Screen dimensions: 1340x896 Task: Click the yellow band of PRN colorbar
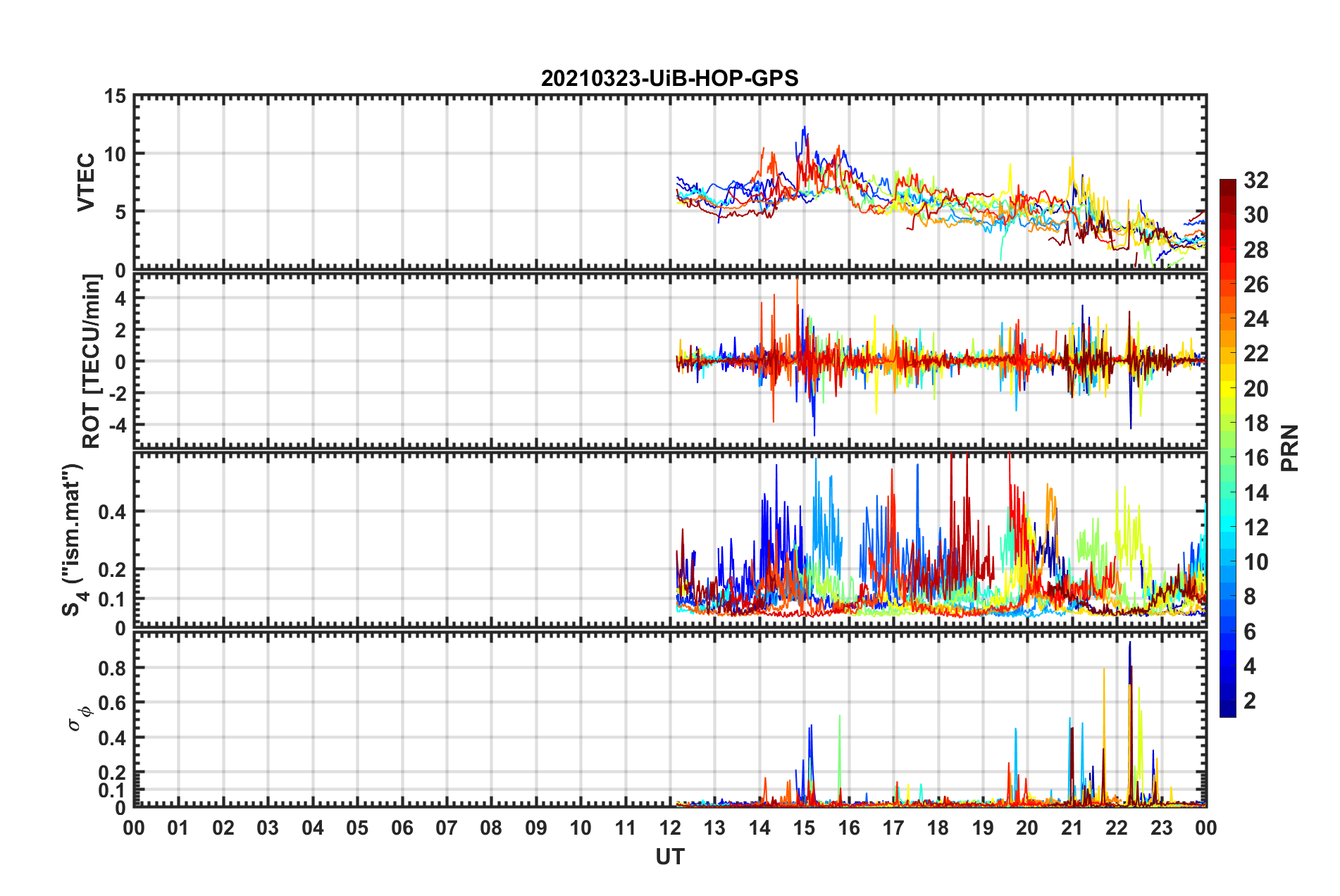[1227, 387]
